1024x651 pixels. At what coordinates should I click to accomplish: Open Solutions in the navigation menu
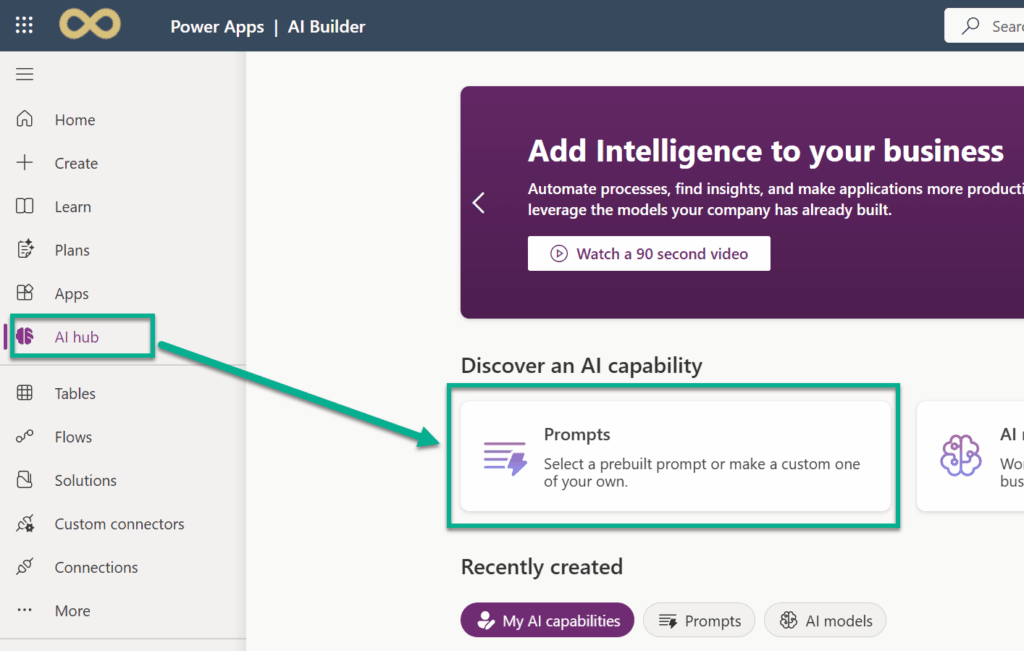[x=85, y=481]
